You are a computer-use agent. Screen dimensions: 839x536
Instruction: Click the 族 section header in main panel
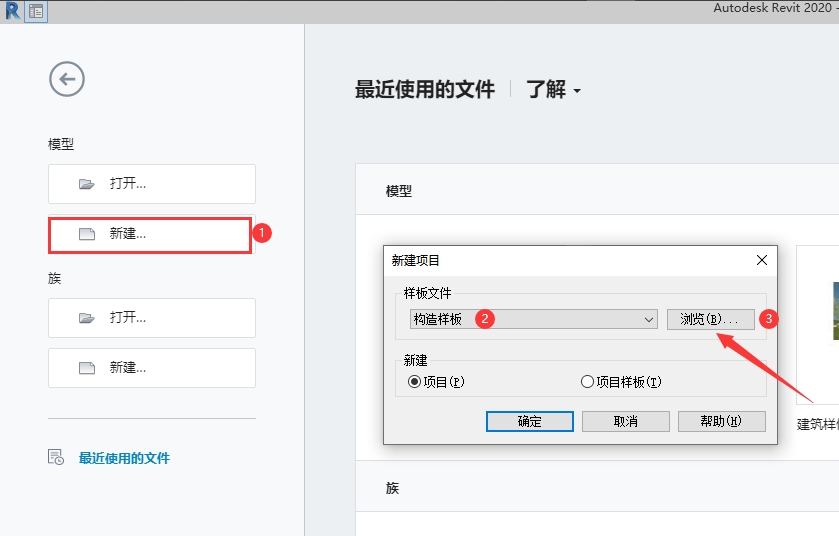392,488
